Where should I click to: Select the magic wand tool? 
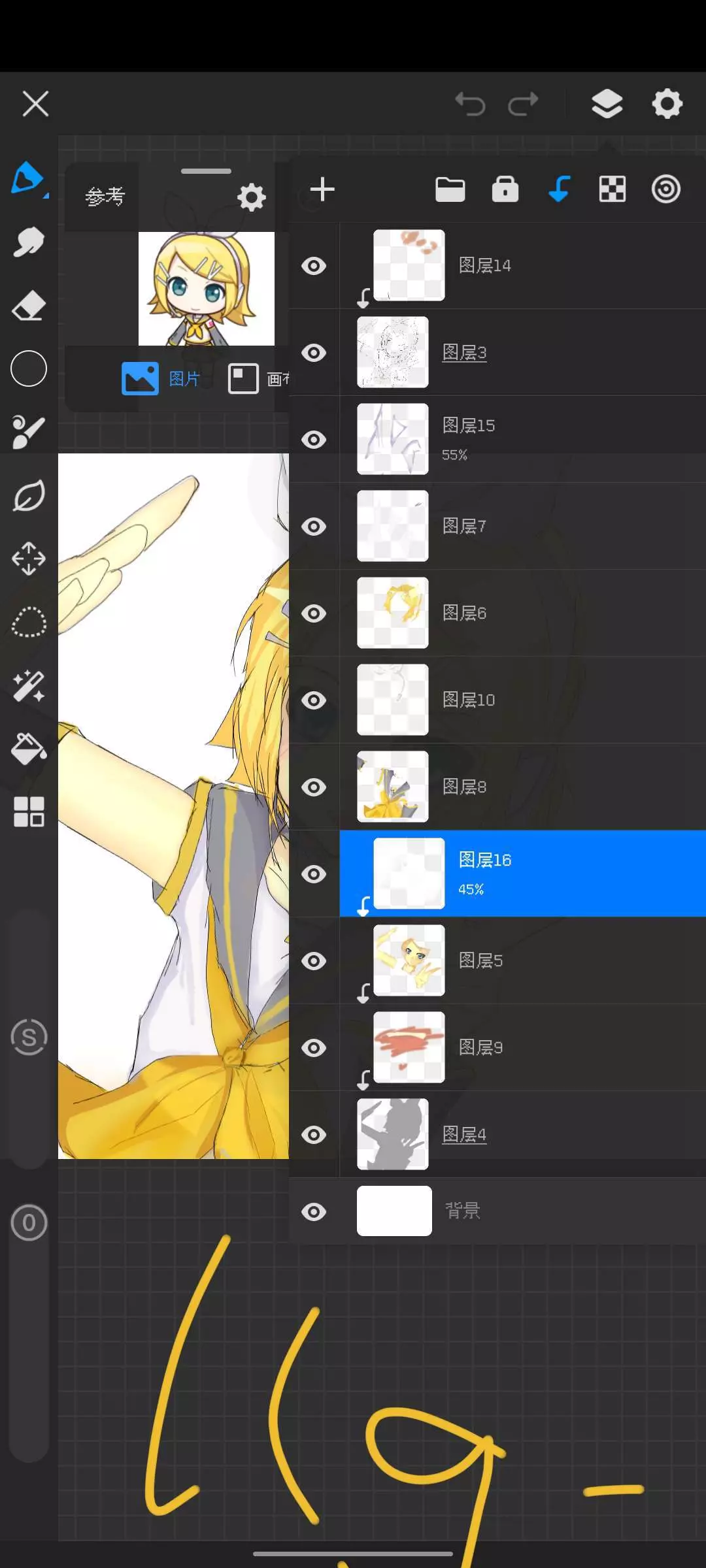pyautogui.click(x=29, y=686)
